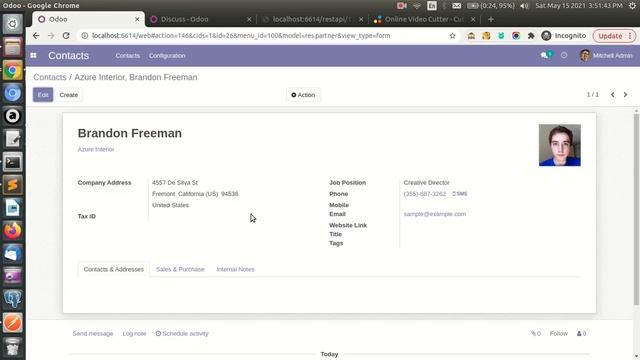Open the Contacts menu item
This screenshot has height=360, width=640.
(127, 56)
